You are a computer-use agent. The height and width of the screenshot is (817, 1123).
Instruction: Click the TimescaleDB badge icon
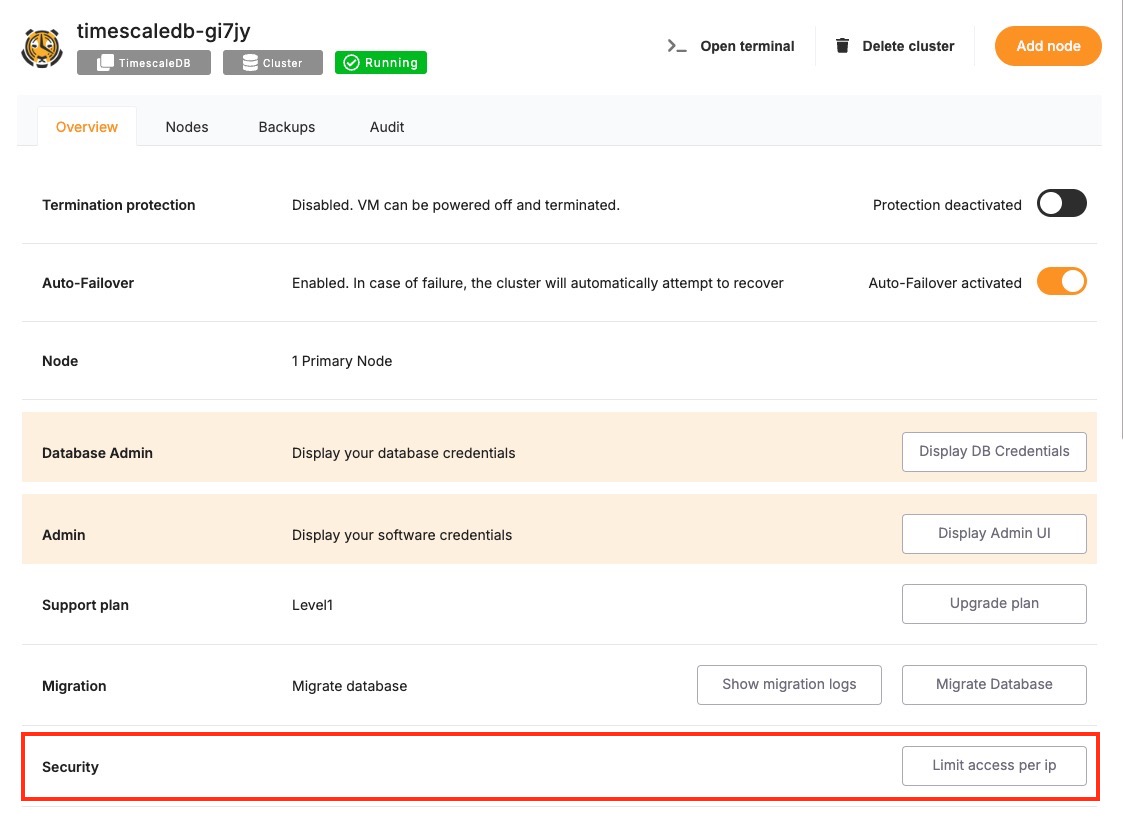(104, 63)
